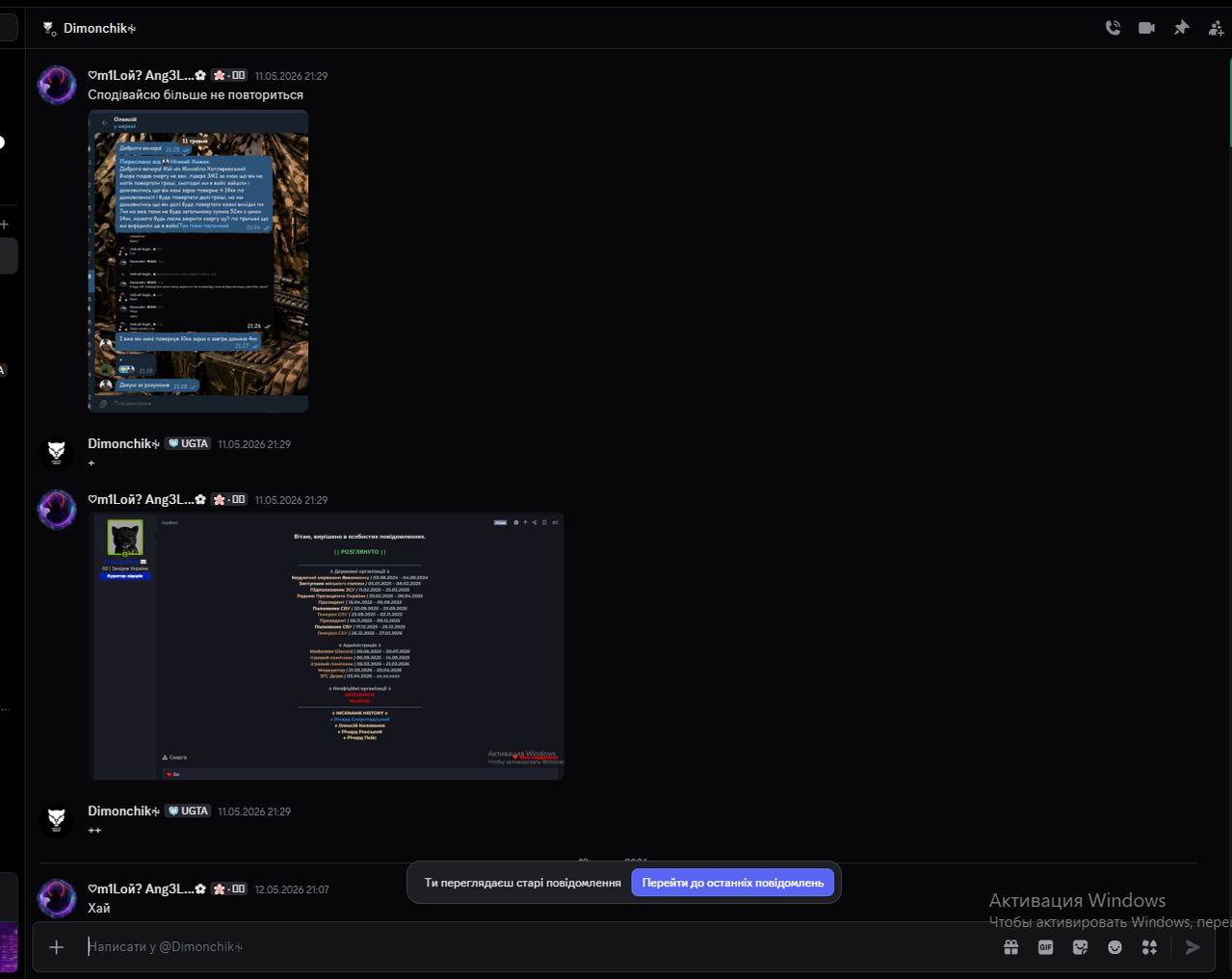Click Dimonchik username above '++' message
This screenshot has width=1232, height=979.
pos(123,810)
